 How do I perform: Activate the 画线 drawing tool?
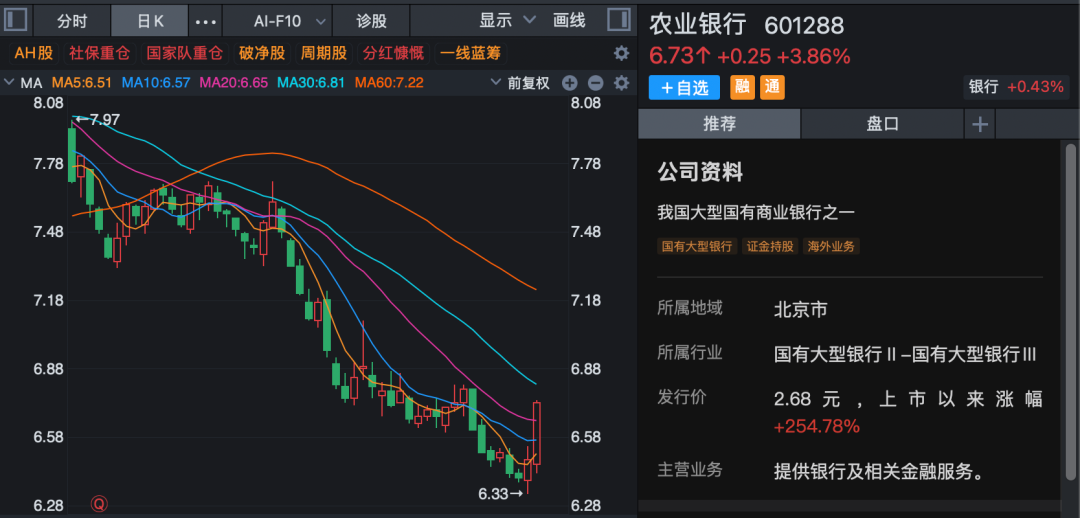(569, 21)
